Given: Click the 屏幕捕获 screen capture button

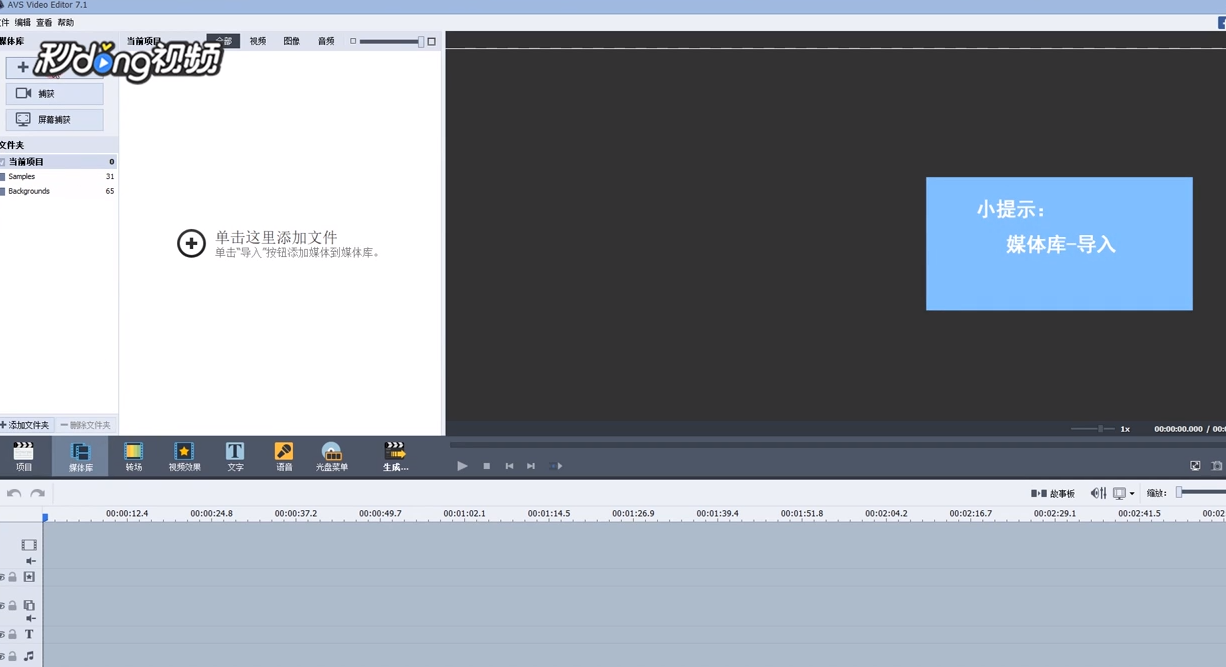Looking at the screenshot, I should 55,118.
